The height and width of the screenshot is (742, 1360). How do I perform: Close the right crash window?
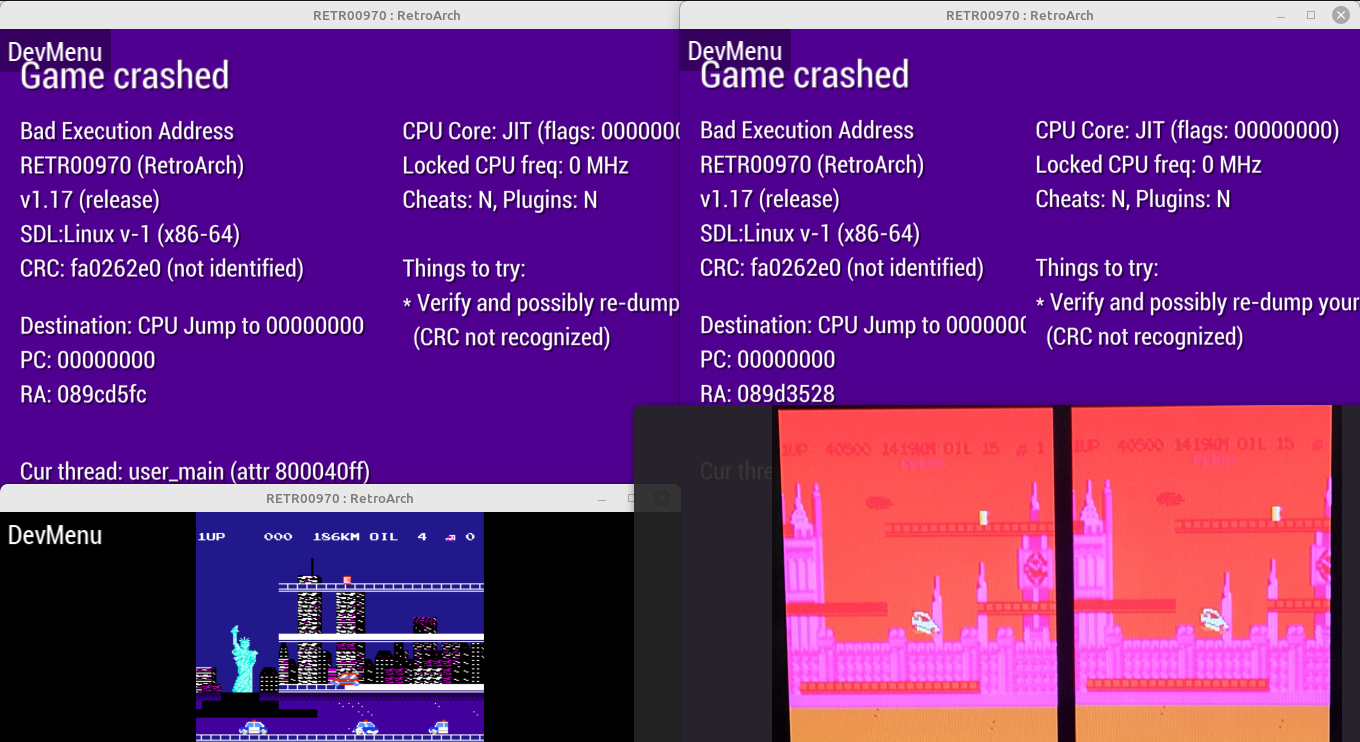[1341, 15]
